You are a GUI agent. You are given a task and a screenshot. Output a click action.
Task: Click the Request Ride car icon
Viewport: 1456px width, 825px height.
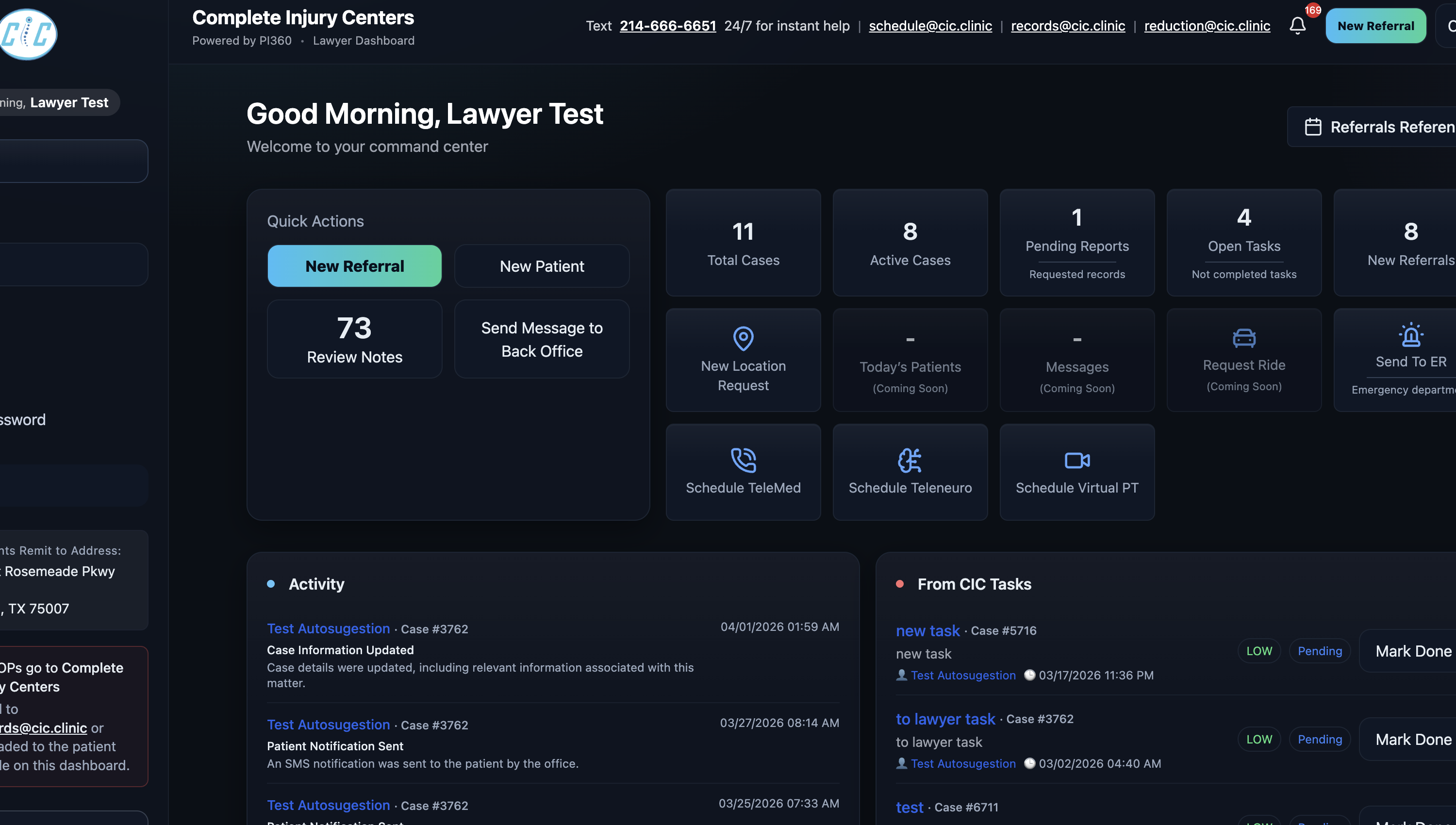(x=1244, y=338)
